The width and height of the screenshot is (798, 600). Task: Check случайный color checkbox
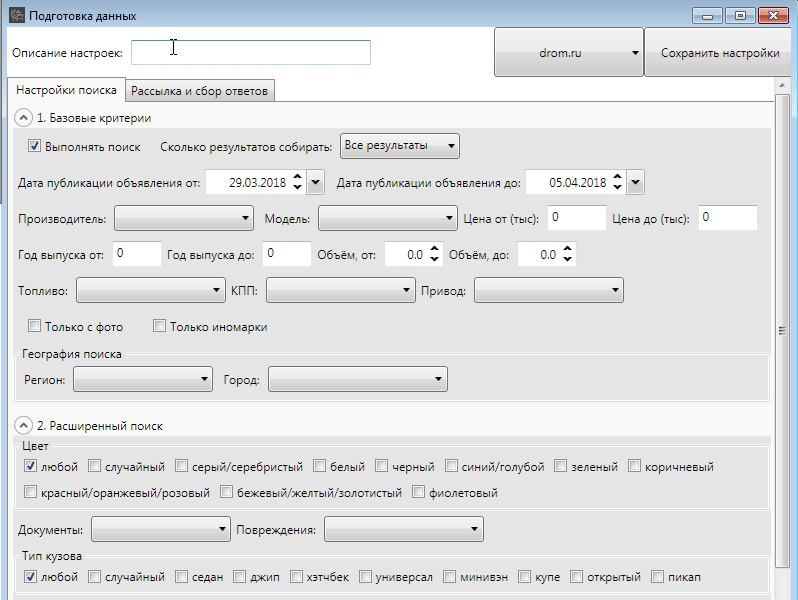94,466
